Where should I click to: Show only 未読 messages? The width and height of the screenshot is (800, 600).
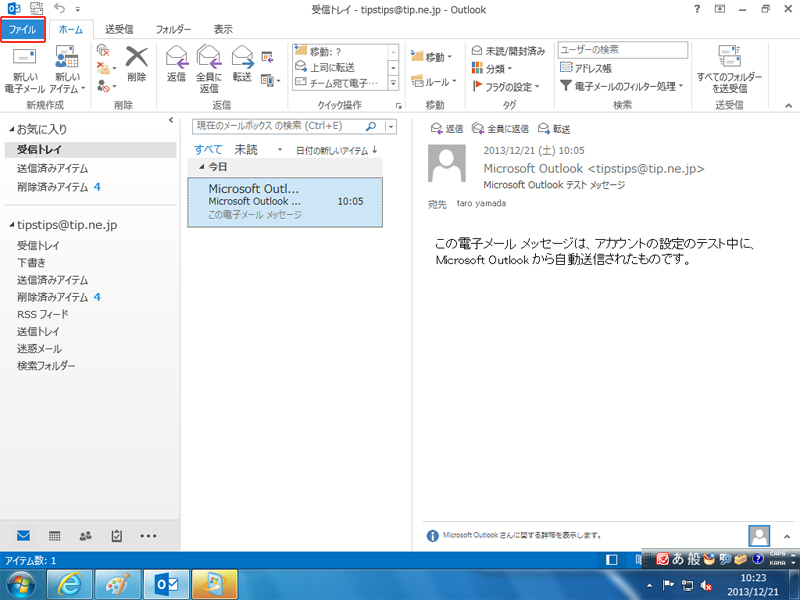click(x=246, y=149)
